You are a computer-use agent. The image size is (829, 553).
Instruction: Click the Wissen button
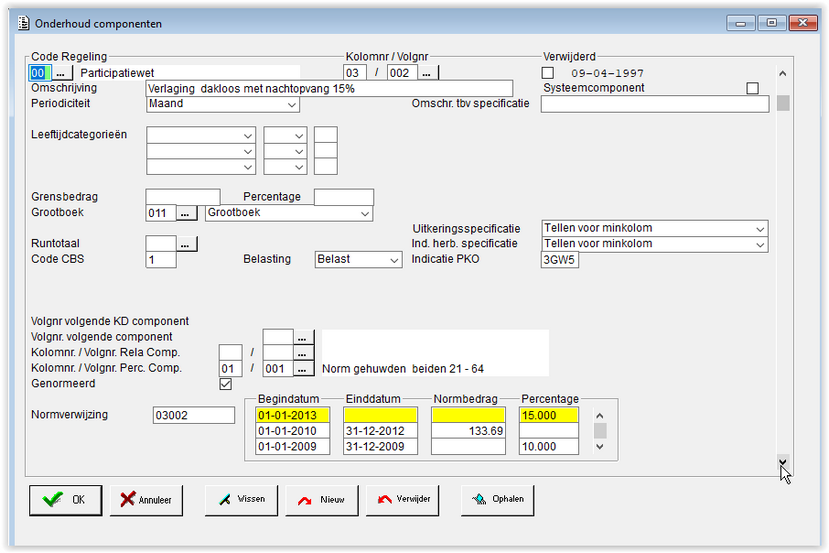pyautogui.click(x=241, y=500)
